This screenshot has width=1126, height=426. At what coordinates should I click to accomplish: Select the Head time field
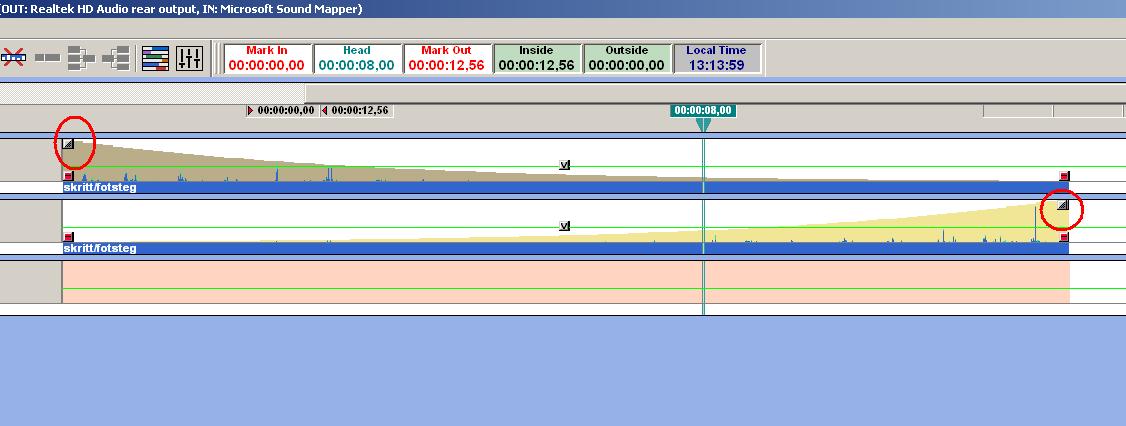357,58
